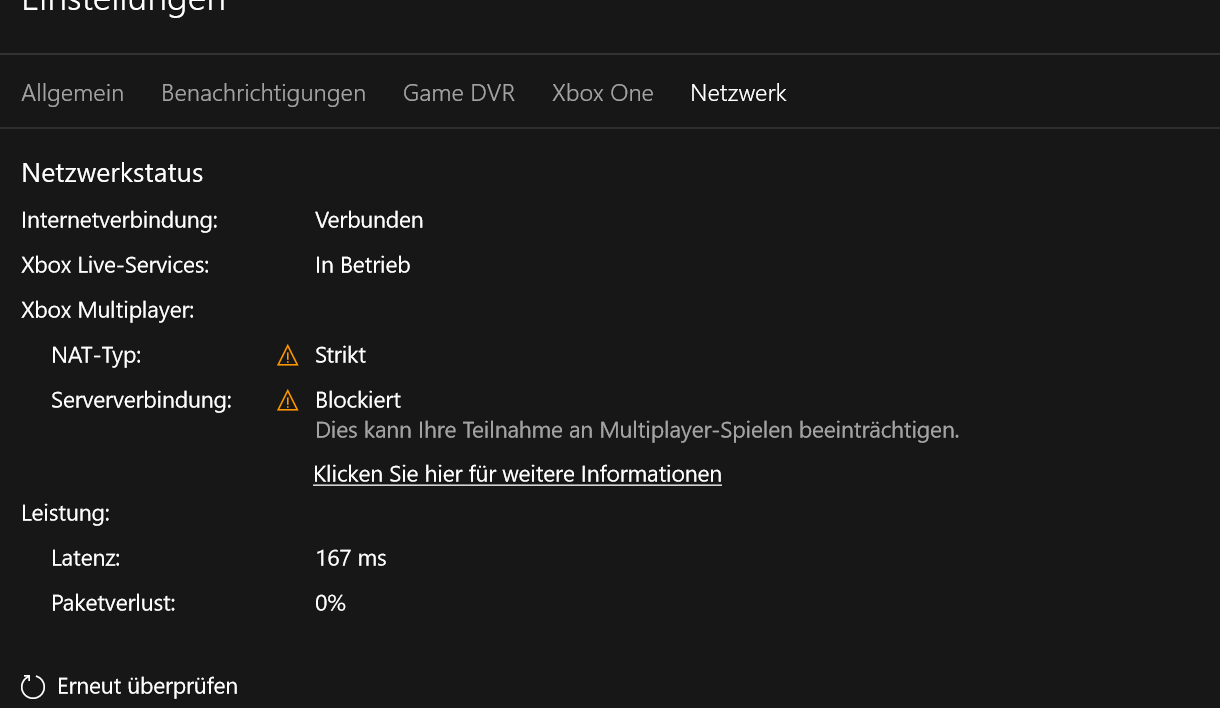Click the 0% Paketverlust value
The image size is (1220, 708).
tap(330, 603)
